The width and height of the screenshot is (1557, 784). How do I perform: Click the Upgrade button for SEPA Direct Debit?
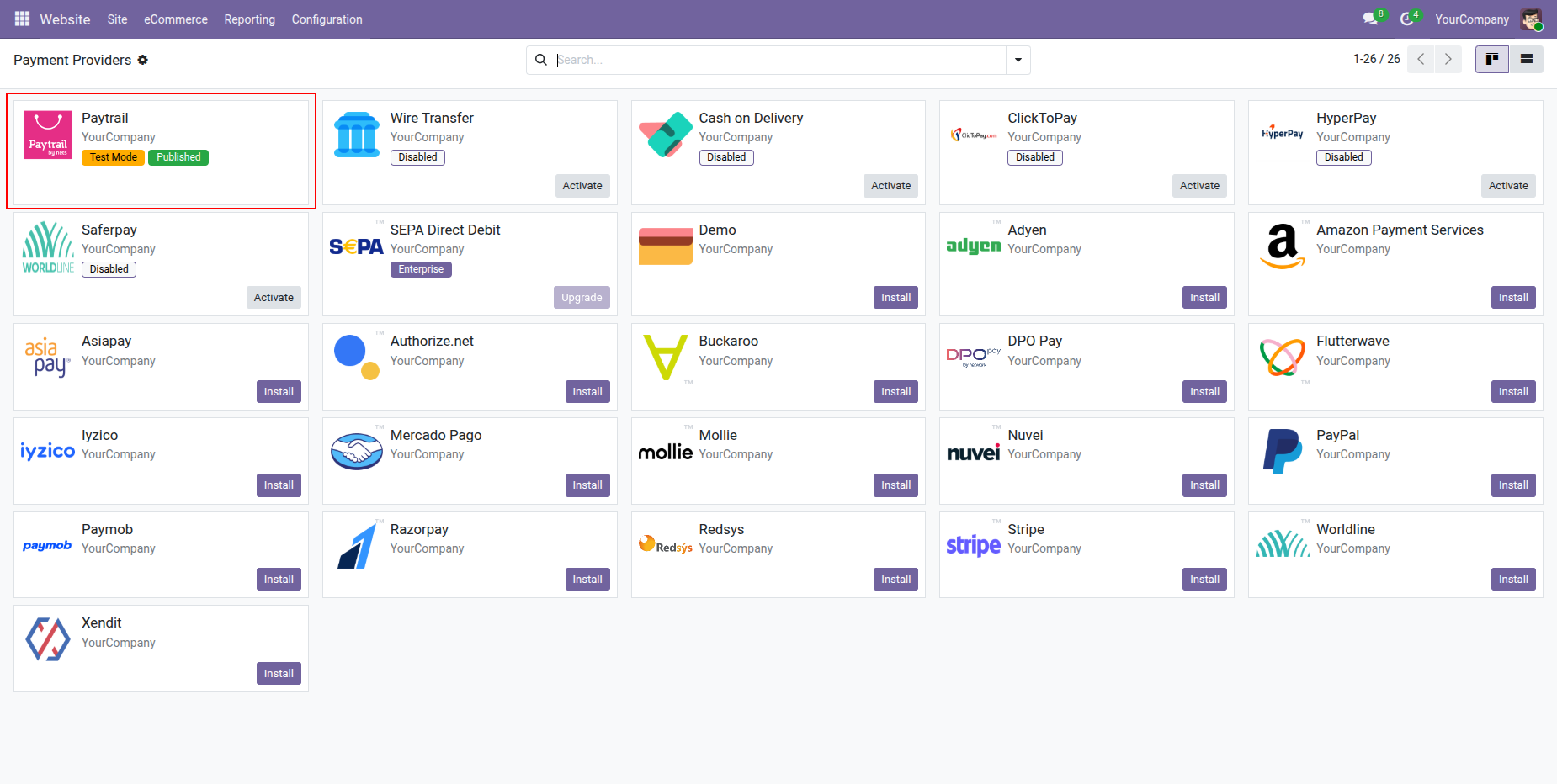tap(582, 298)
